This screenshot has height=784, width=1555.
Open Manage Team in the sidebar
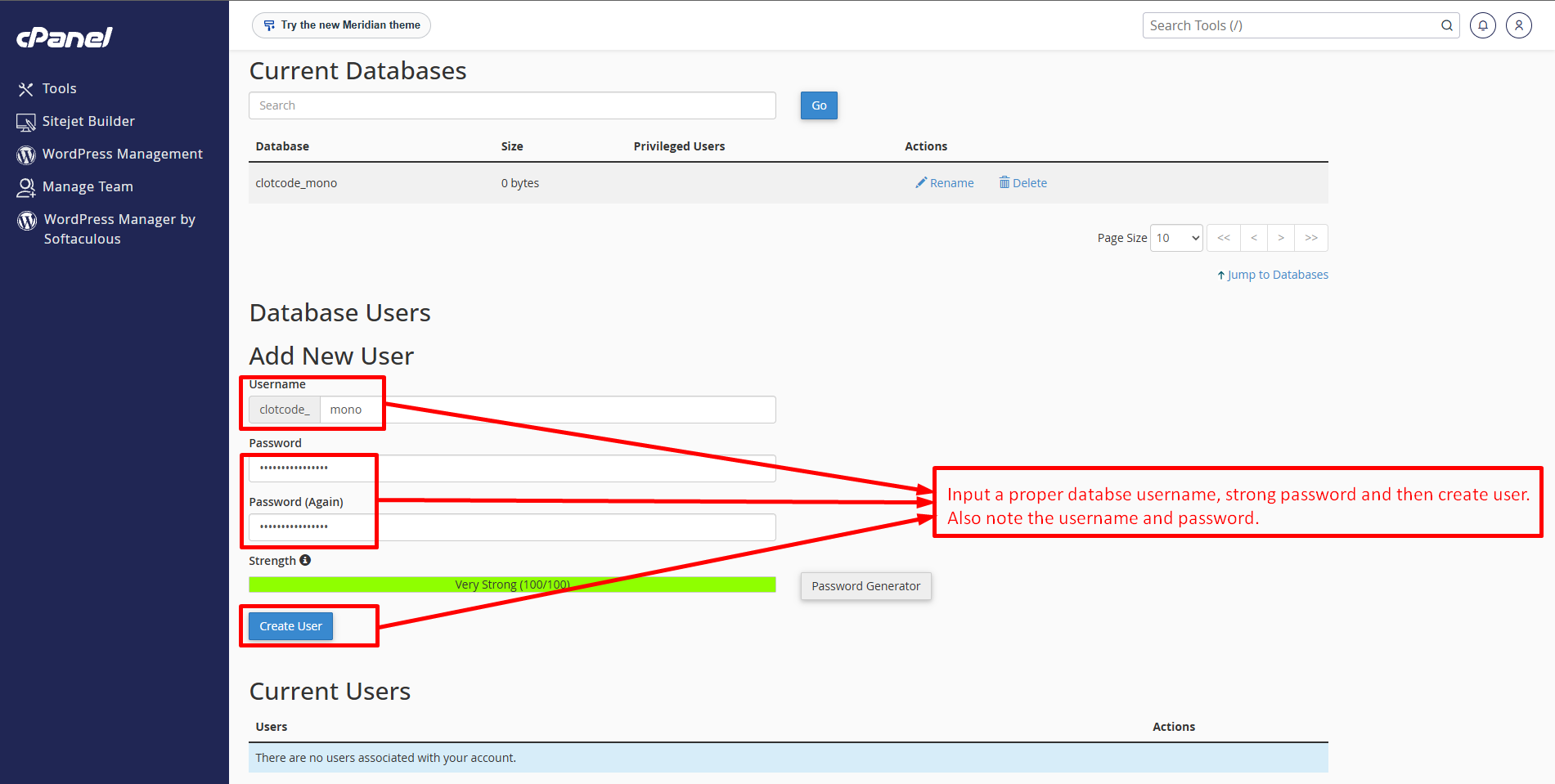(88, 186)
